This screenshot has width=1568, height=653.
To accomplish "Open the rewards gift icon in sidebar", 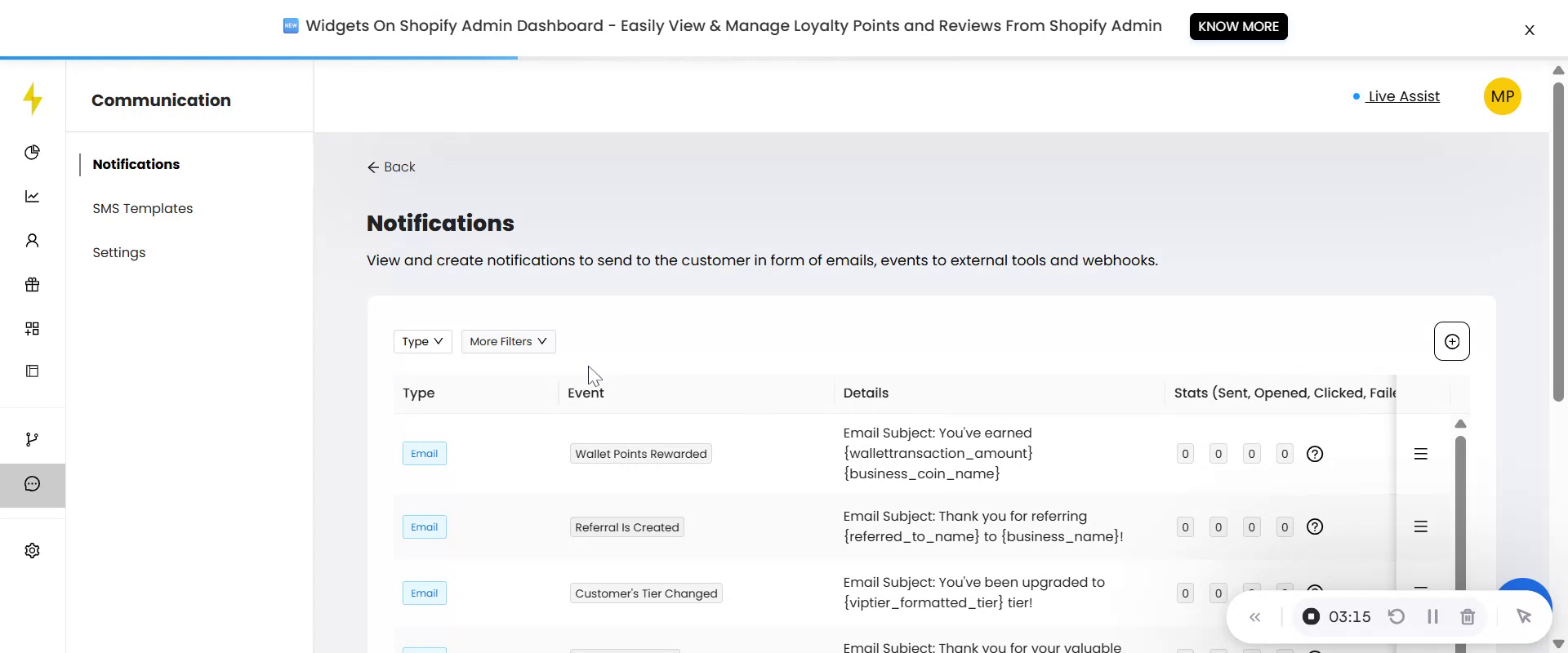I will pyautogui.click(x=32, y=285).
